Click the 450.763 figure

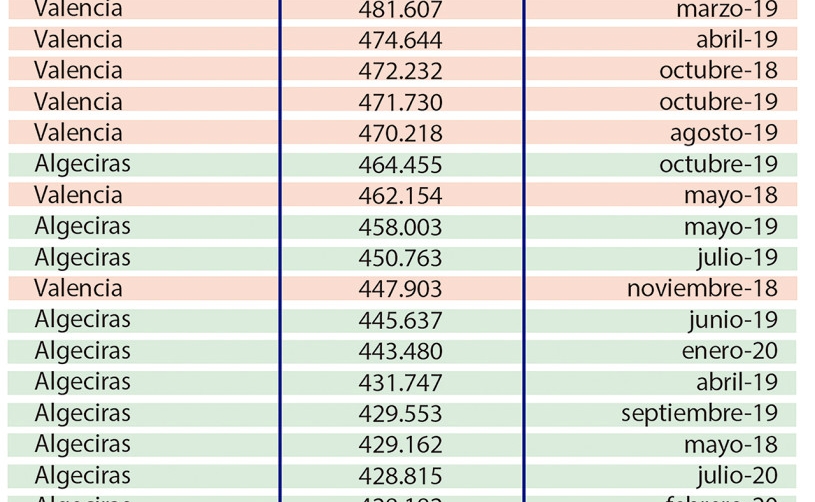400,258
